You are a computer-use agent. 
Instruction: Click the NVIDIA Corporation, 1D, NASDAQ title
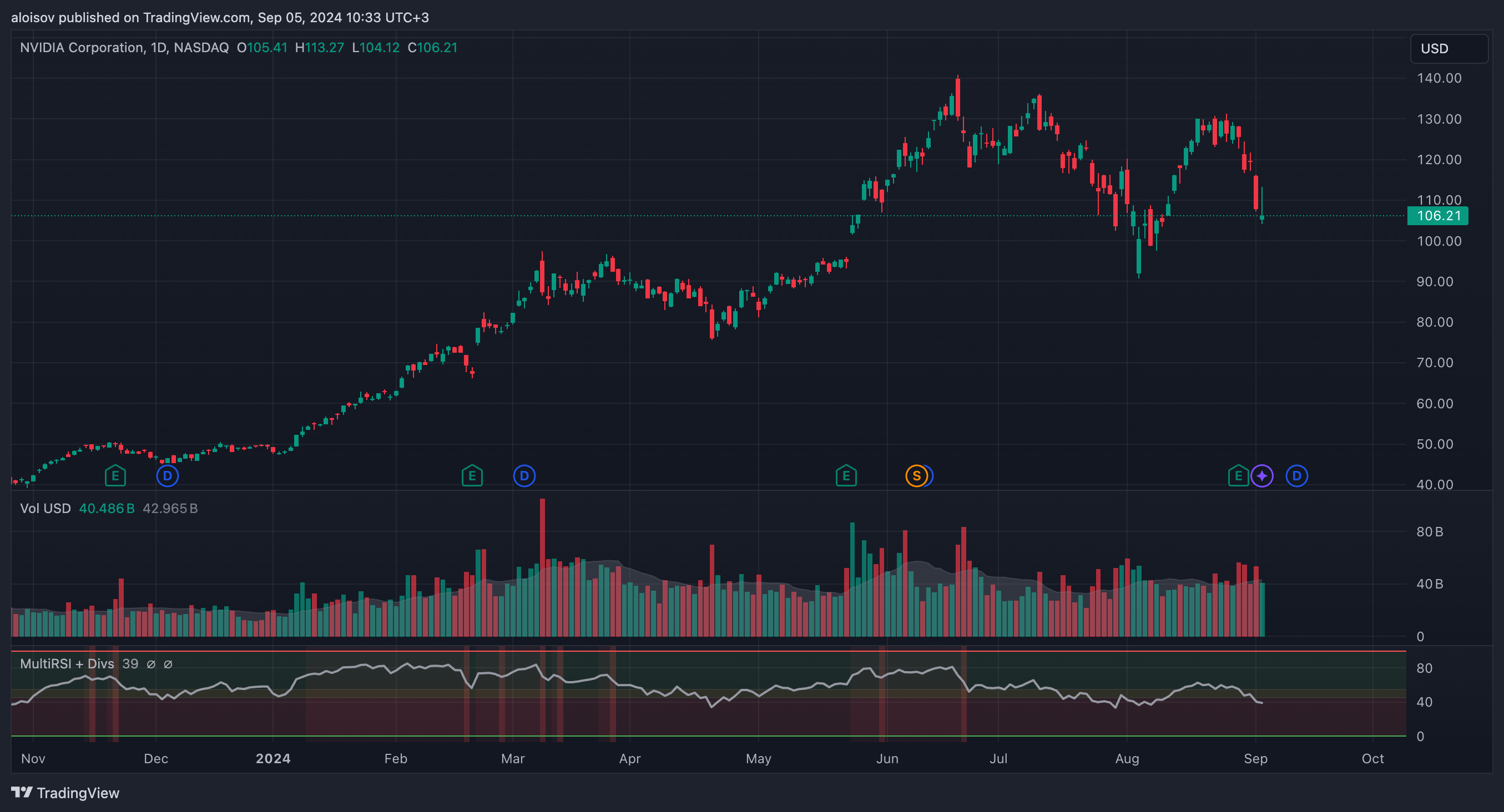124,48
